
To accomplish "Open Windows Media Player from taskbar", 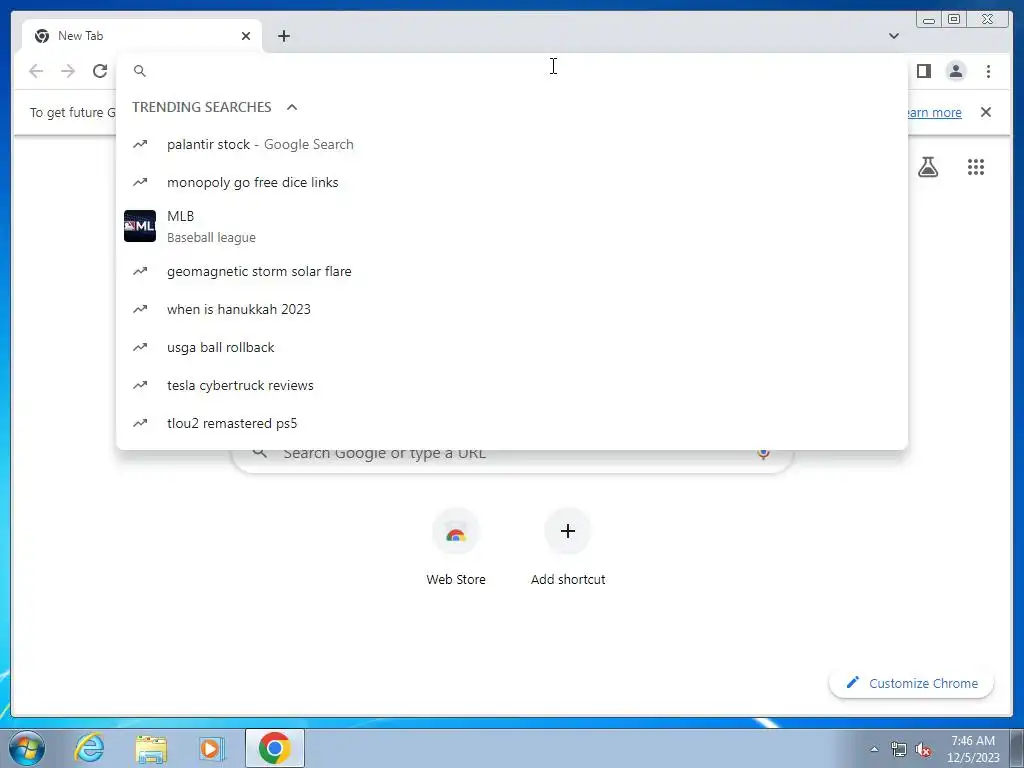I will [212, 748].
